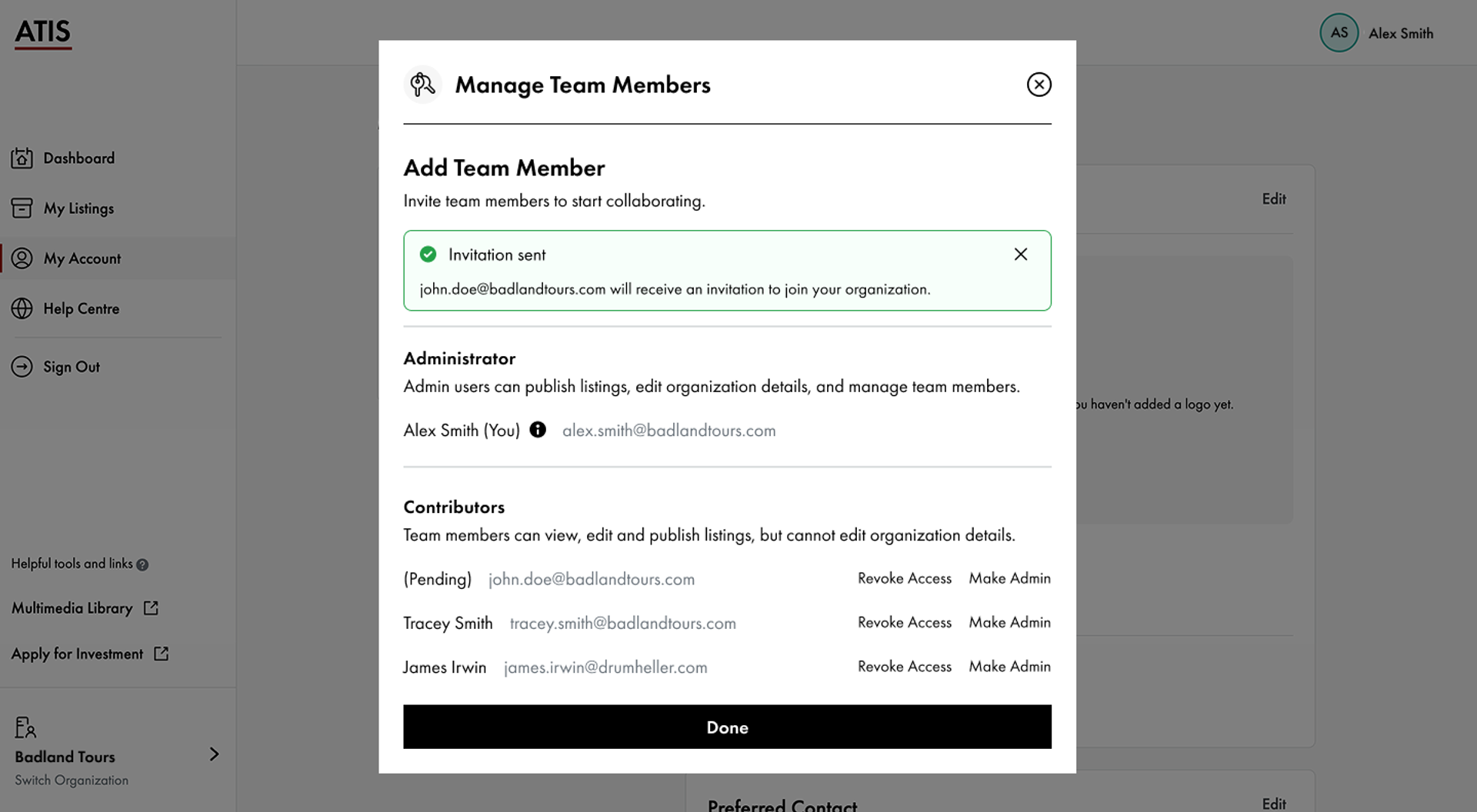Open the Multimedia Library link
The width and height of the screenshot is (1477, 812).
72,608
